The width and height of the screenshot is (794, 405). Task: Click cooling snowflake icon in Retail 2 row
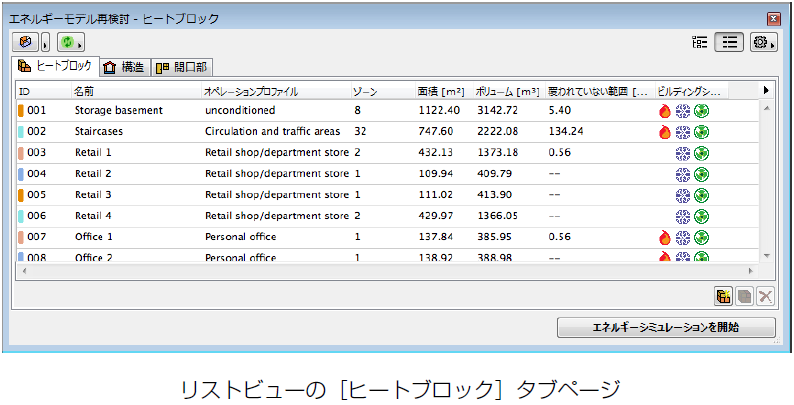click(x=683, y=174)
